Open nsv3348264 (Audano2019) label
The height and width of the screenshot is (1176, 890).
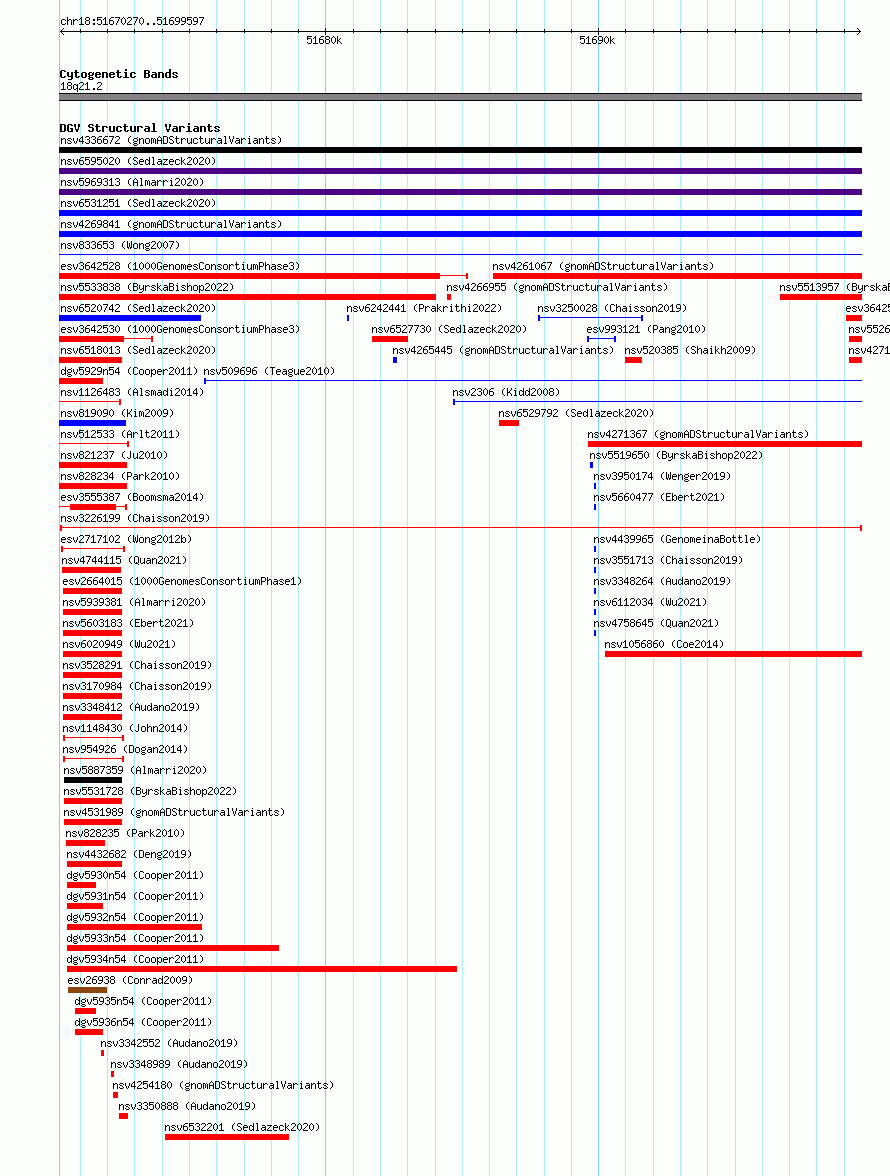(x=662, y=581)
